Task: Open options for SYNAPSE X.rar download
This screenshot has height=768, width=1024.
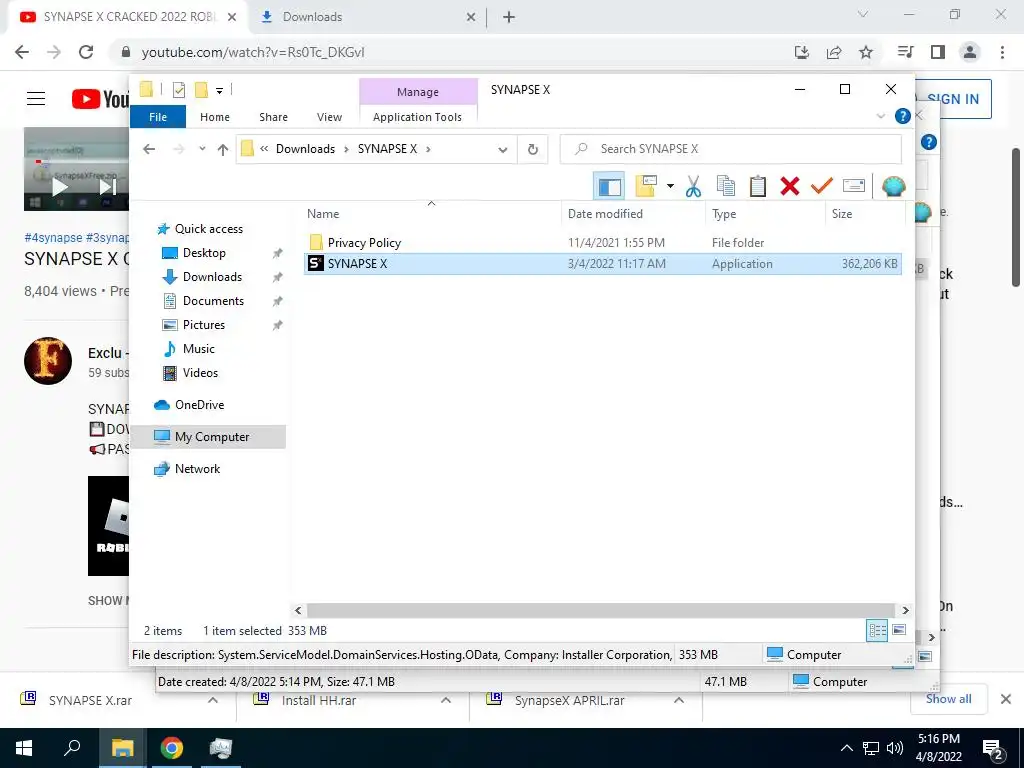Action: (212, 700)
